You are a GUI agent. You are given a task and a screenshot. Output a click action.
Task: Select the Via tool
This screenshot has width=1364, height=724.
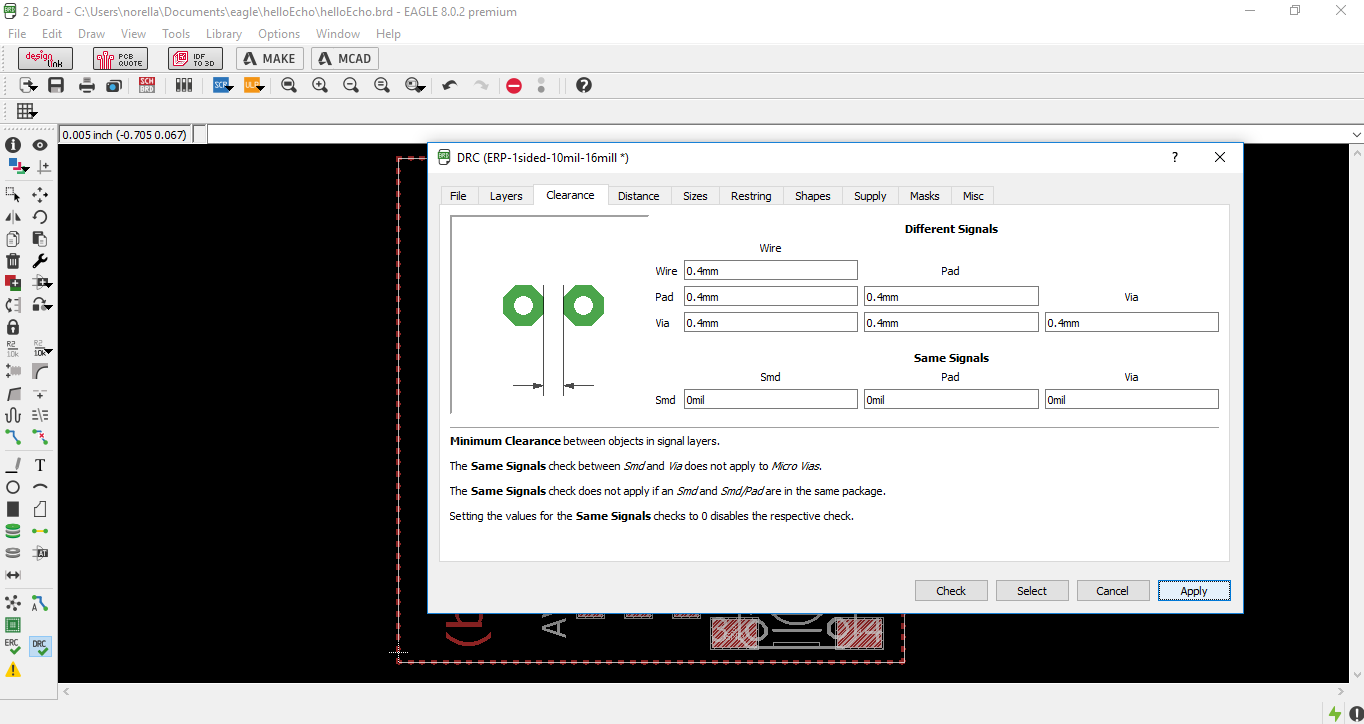13,531
